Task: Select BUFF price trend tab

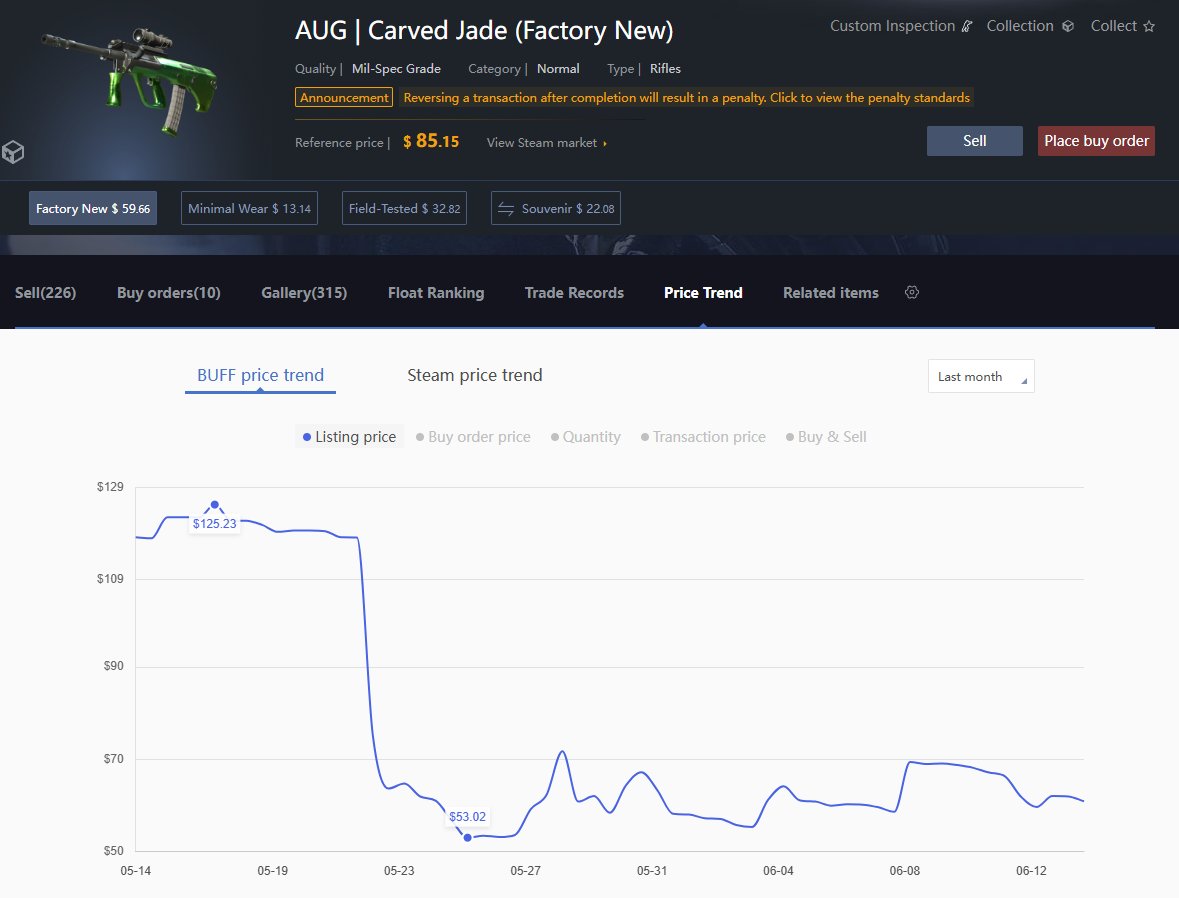Action: (x=260, y=375)
